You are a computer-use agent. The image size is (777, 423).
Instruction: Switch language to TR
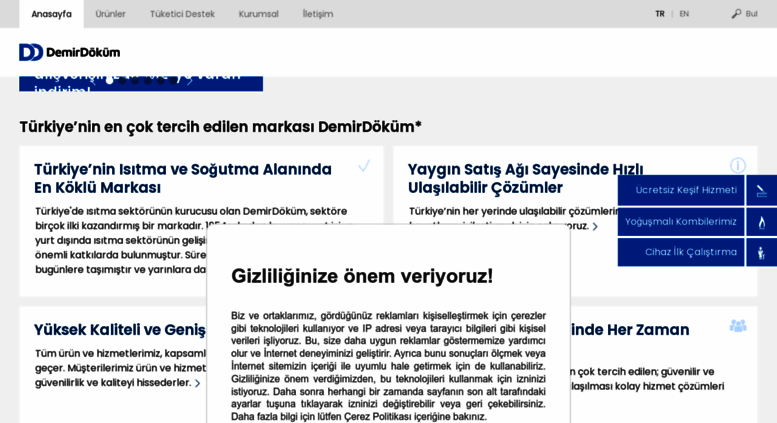point(660,14)
